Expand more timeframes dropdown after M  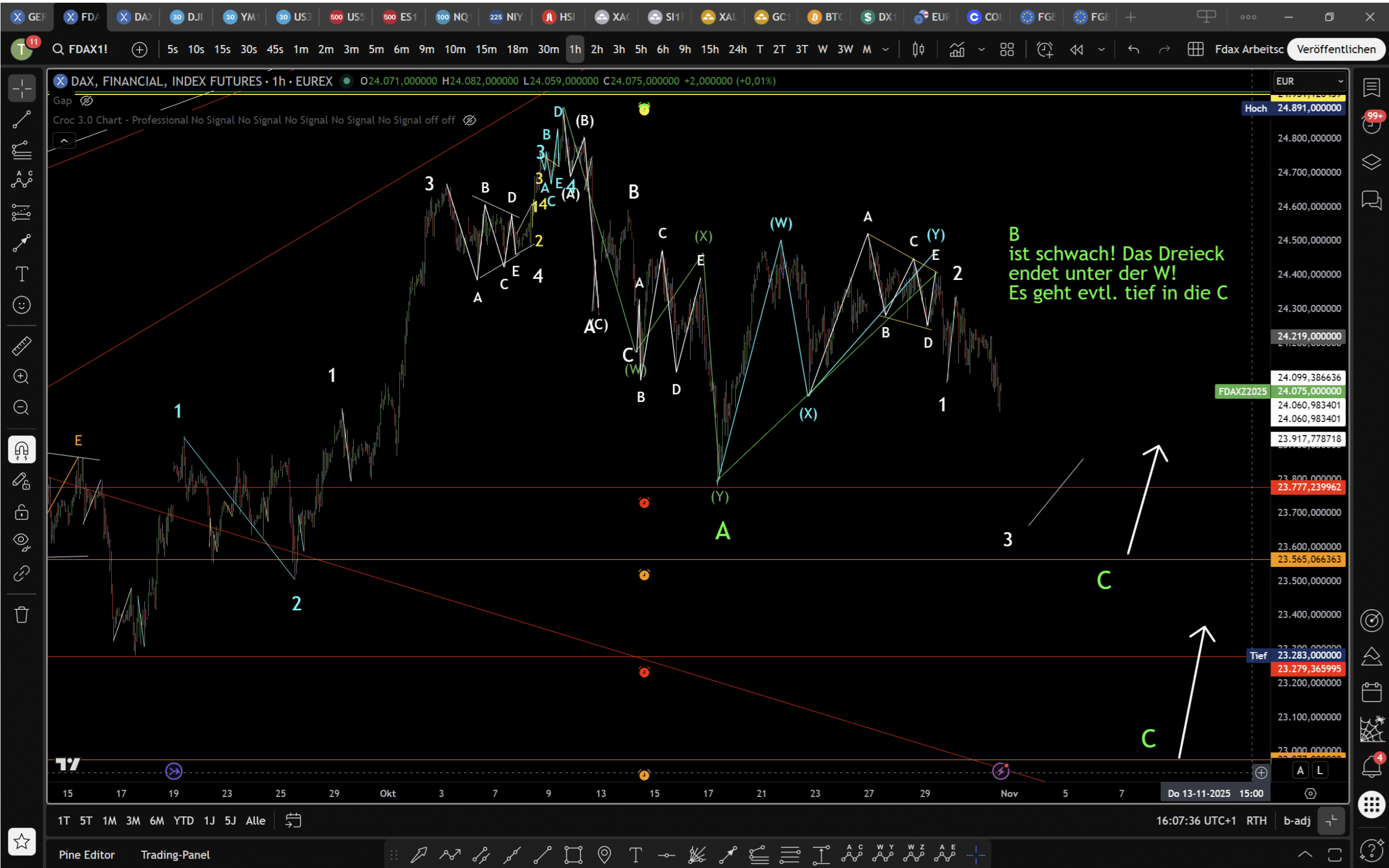[x=886, y=49]
